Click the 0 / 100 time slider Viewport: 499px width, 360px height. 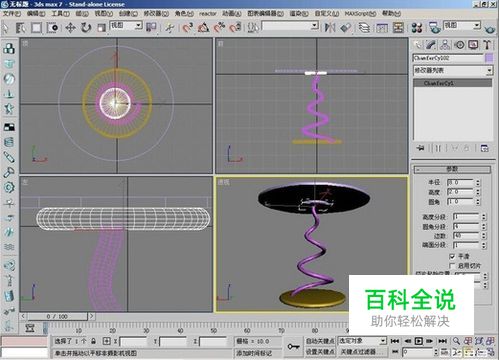pyautogui.click(x=57, y=316)
